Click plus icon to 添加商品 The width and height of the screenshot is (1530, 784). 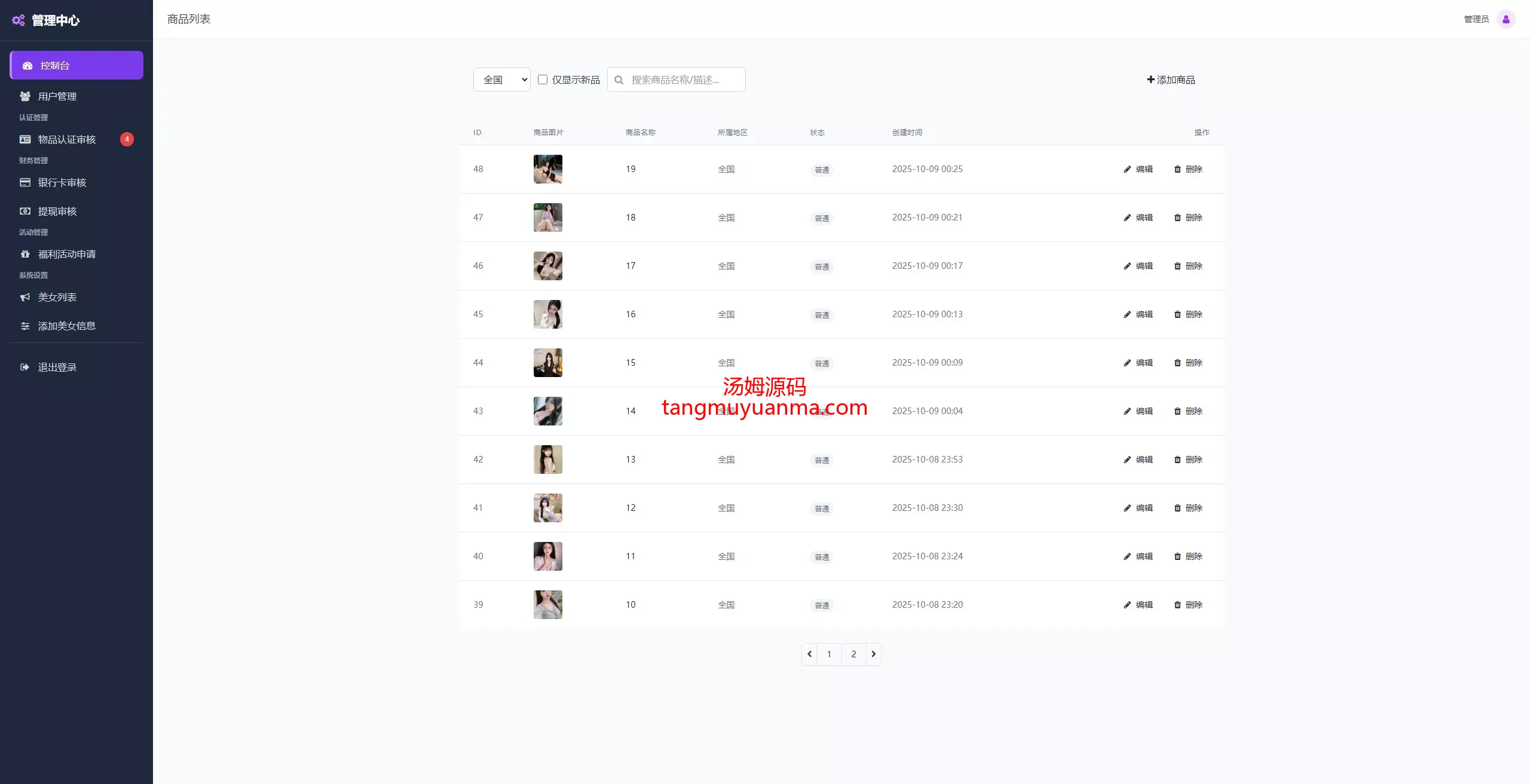tap(1150, 79)
